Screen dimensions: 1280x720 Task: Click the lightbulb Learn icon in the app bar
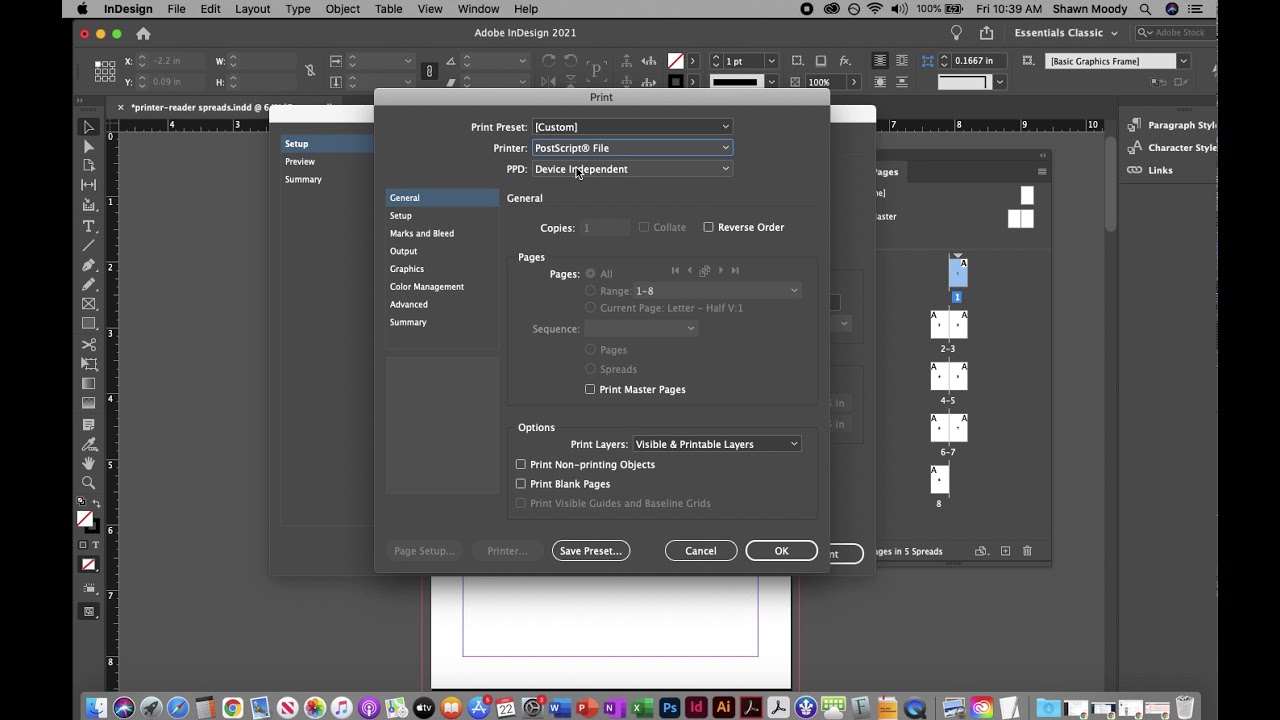click(x=956, y=33)
